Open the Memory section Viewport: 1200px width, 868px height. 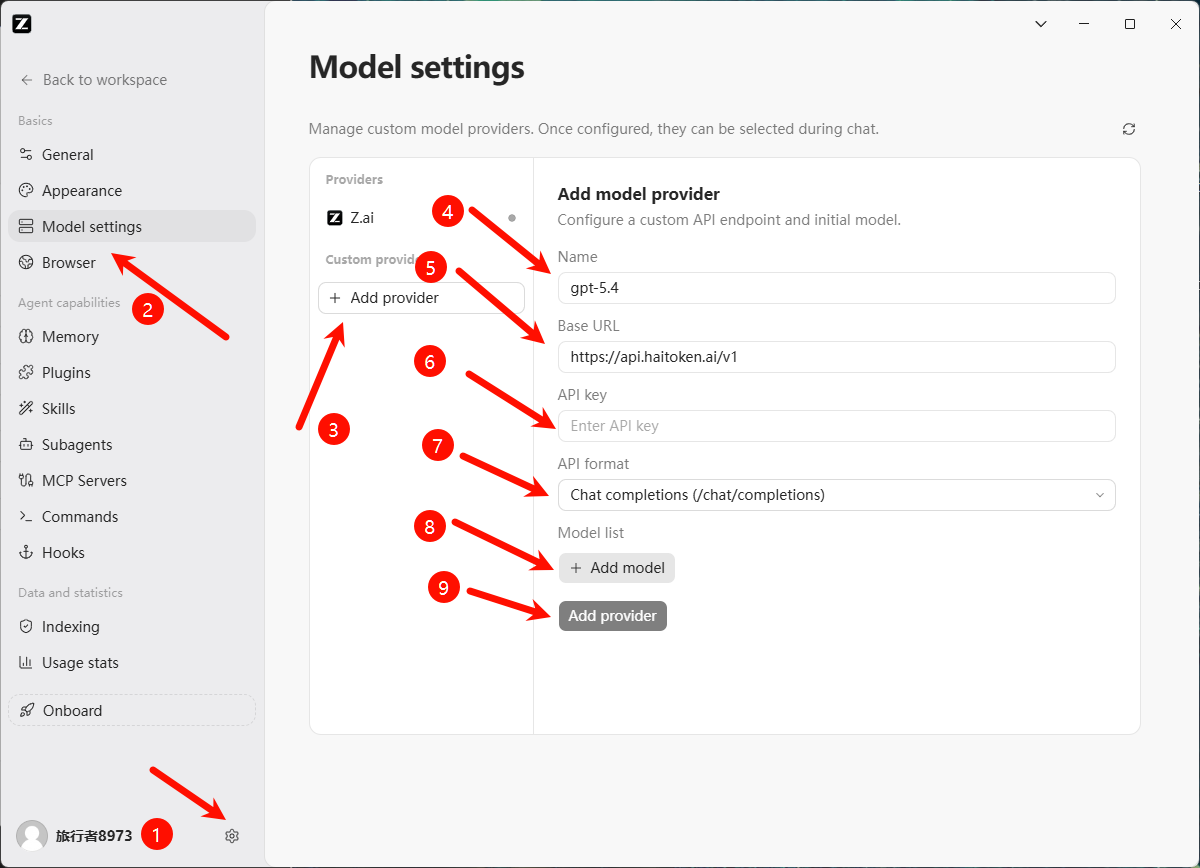[x=132, y=337]
